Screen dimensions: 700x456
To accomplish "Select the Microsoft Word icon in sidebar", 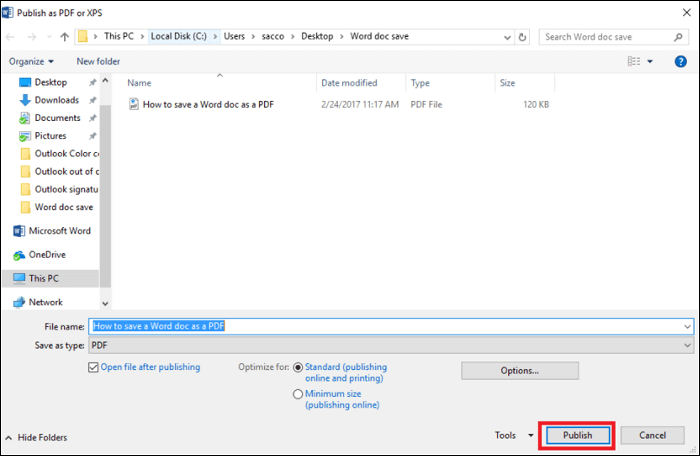I will 20,231.
